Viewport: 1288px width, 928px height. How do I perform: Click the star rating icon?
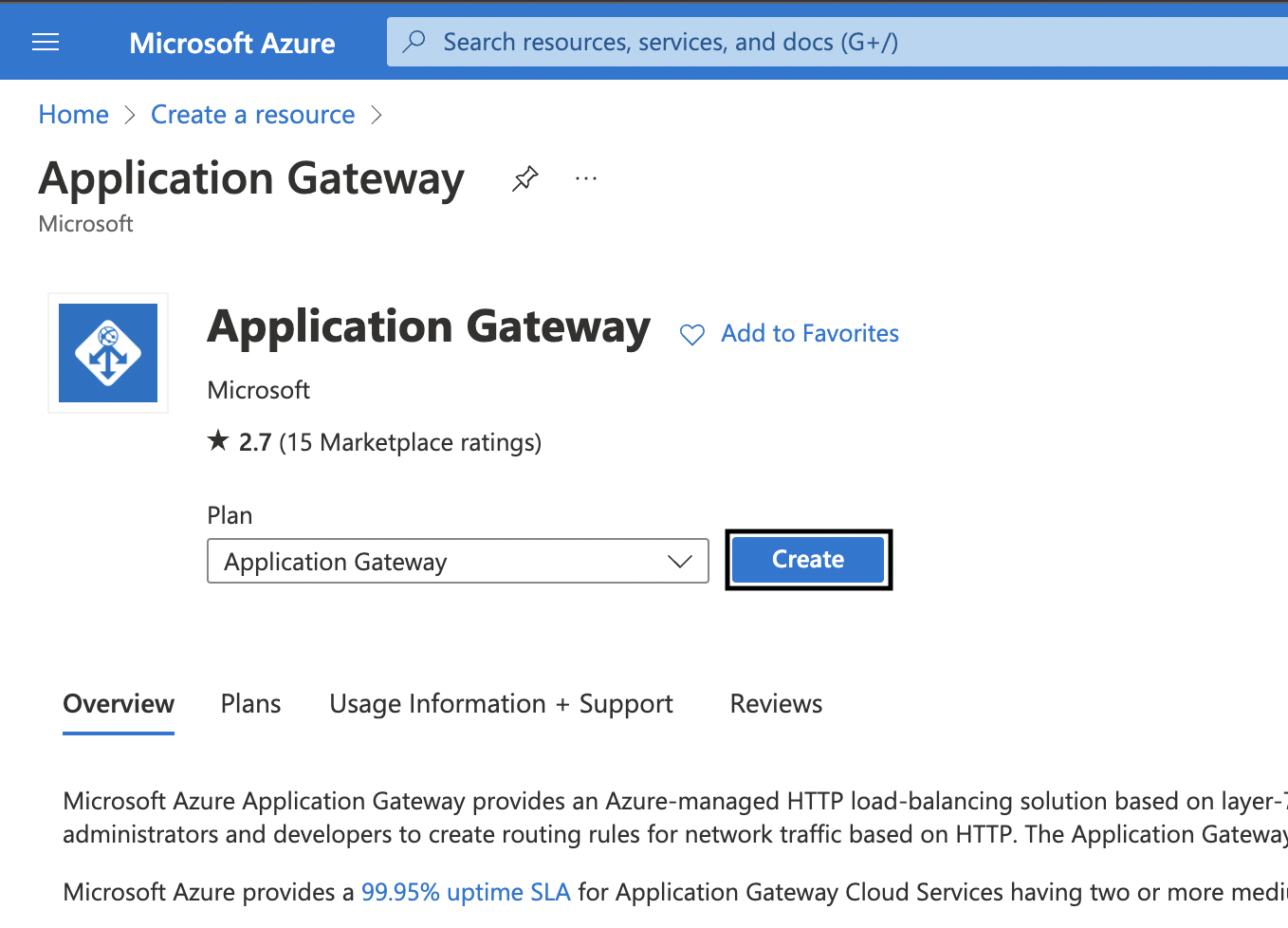tap(218, 441)
